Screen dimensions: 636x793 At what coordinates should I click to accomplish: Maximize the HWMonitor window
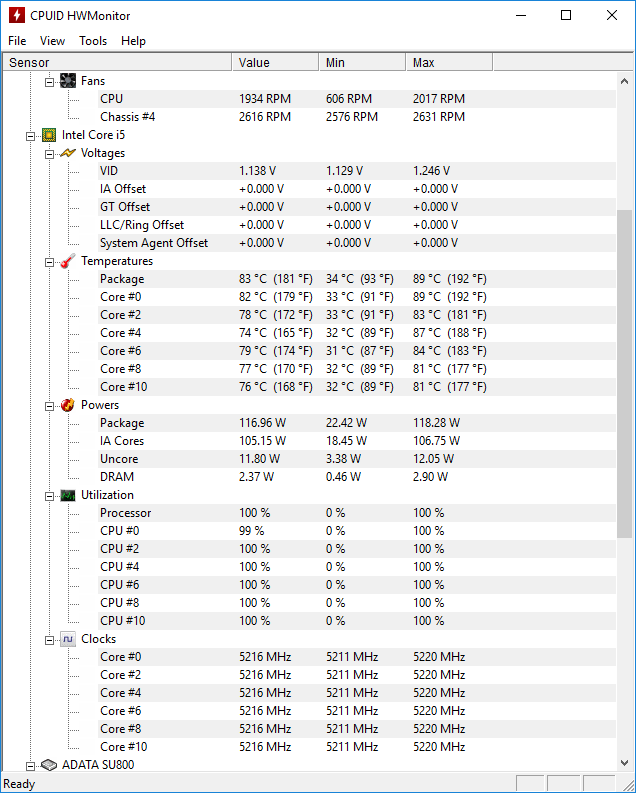click(x=566, y=15)
